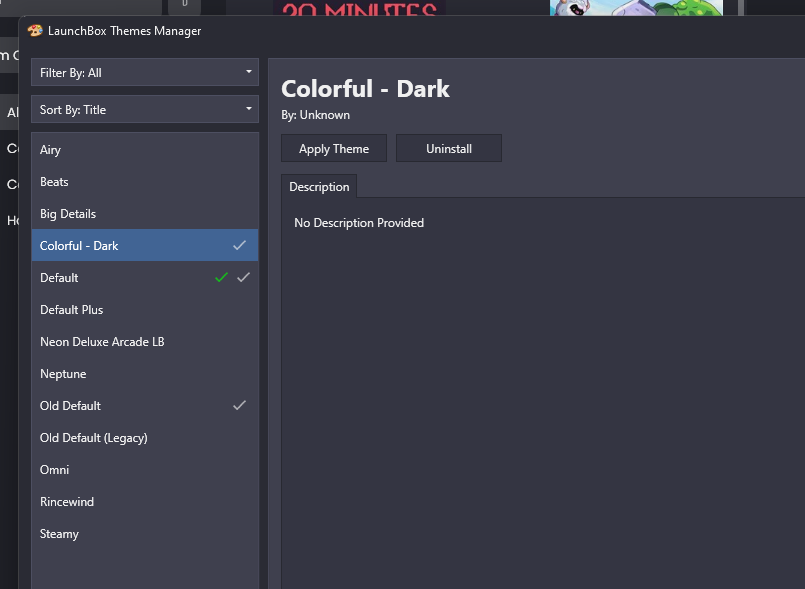
Task: Click the green checkmark on Default row
Action: (221, 278)
